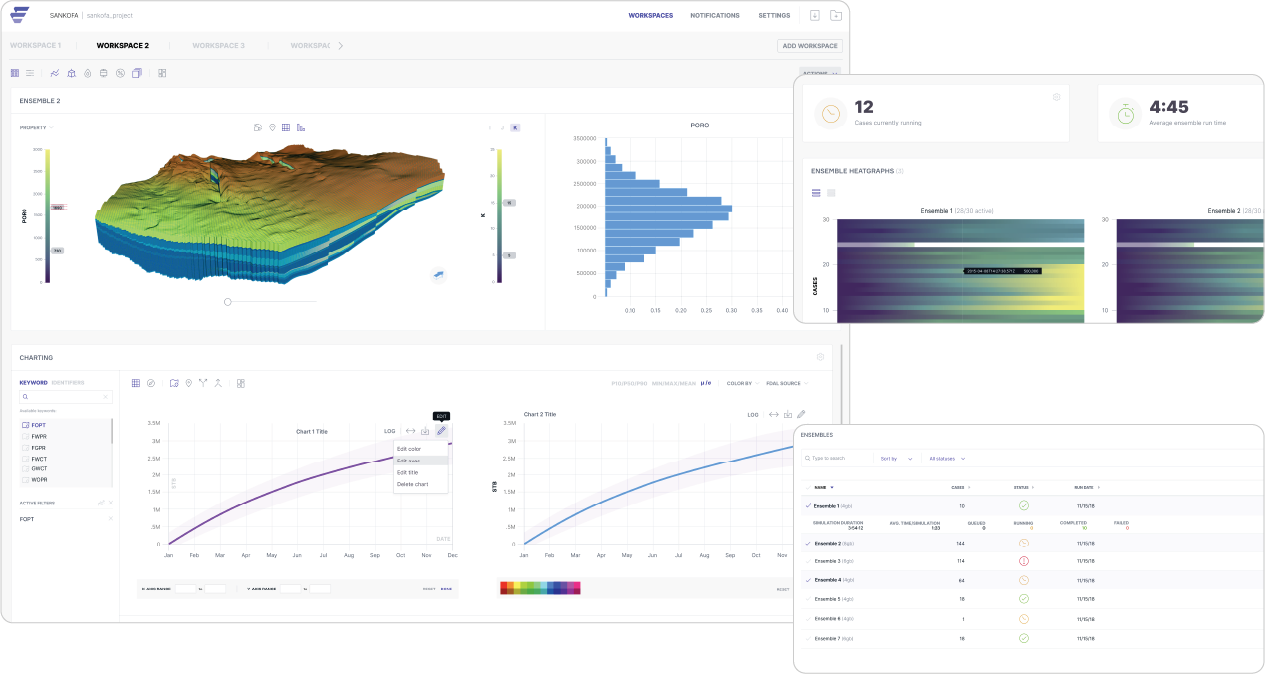This screenshot has width=1265, height=674.
Task: Open gear settings on cases running card
Action: click(x=1057, y=97)
